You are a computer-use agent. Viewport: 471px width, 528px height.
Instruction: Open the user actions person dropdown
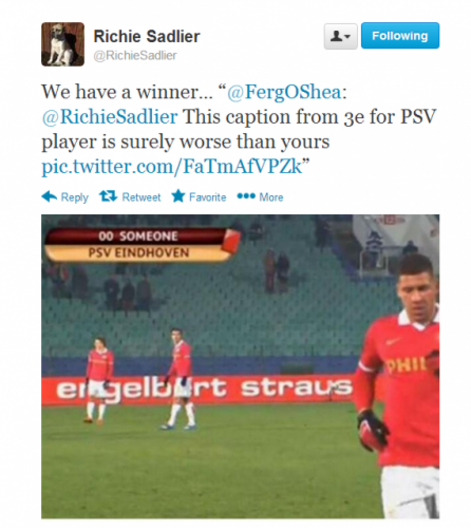(340, 36)
